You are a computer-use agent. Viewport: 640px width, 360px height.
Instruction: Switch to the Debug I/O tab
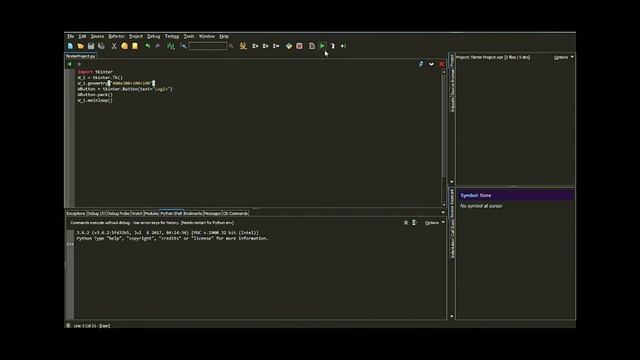[x=96, y=213]
